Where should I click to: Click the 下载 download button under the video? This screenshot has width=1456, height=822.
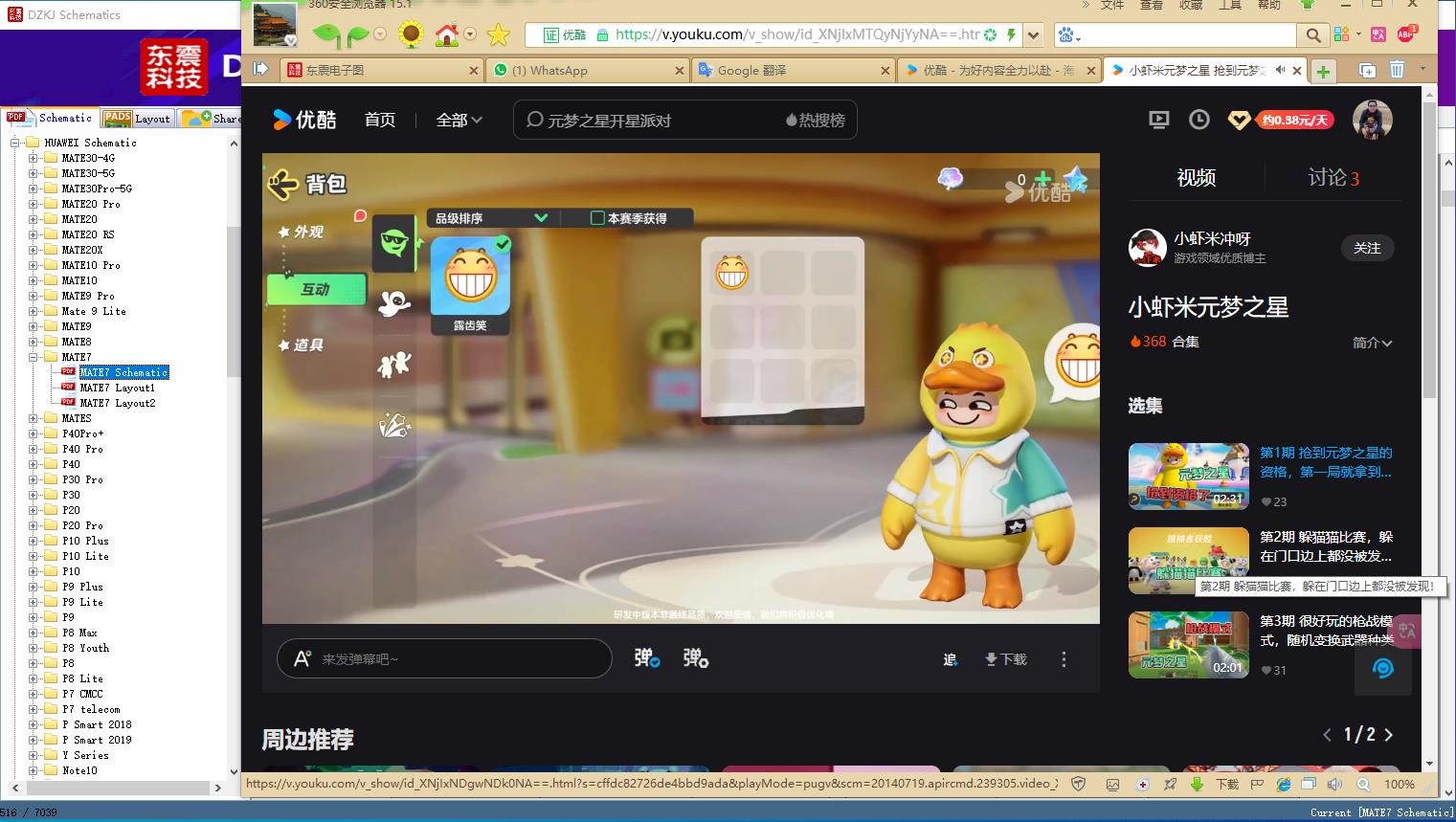[1005, 659]
